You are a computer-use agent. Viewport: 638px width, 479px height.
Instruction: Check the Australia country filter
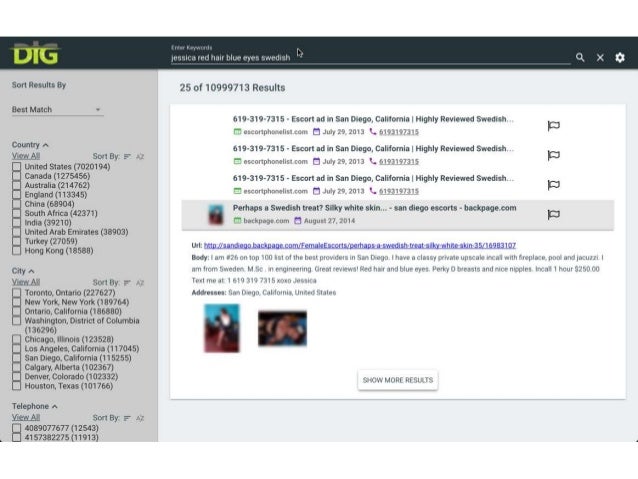pyautogui.click(x=16, y=185)
